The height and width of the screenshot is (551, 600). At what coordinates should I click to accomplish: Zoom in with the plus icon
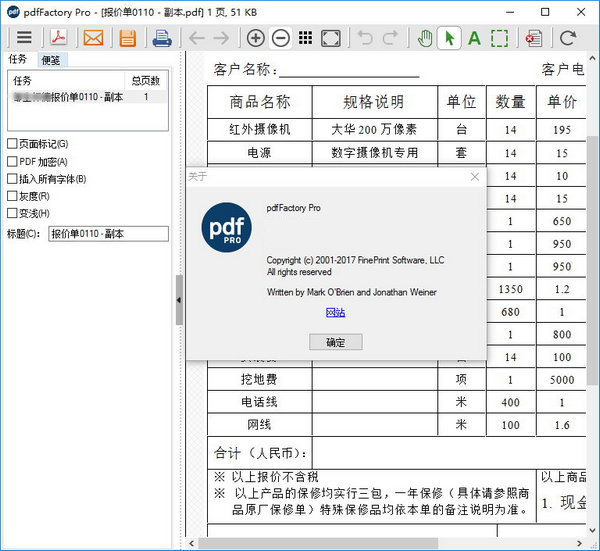256,39
